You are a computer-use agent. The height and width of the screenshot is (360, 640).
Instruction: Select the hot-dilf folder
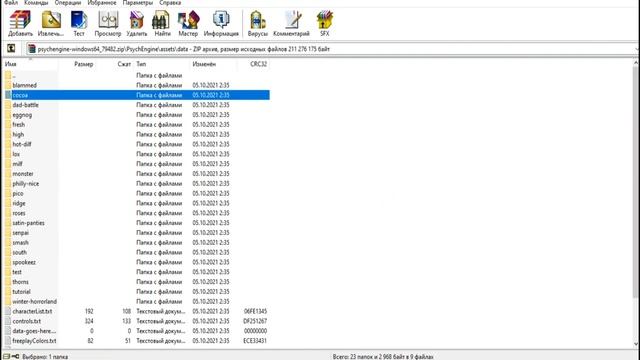pyautogui.click(x=22, y=144)
